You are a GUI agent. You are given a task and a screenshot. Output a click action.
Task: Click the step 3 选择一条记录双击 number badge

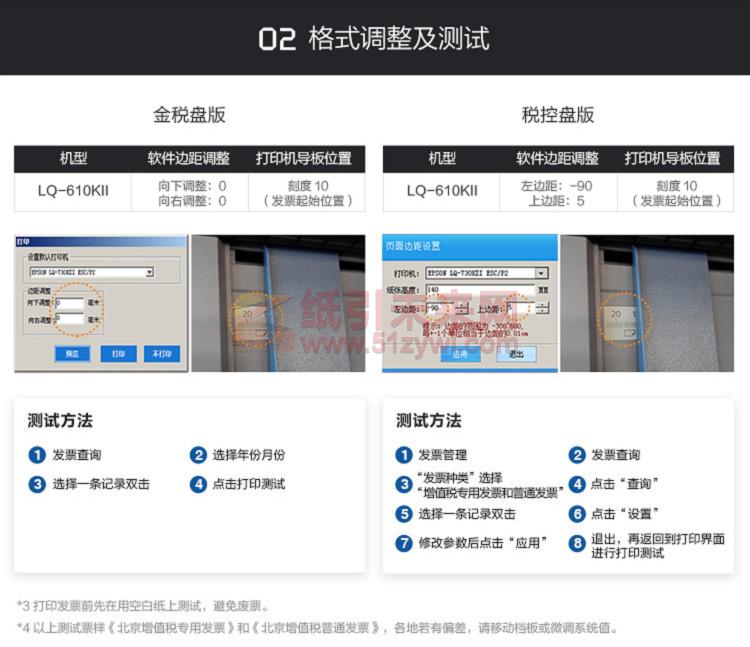(37, 484)
